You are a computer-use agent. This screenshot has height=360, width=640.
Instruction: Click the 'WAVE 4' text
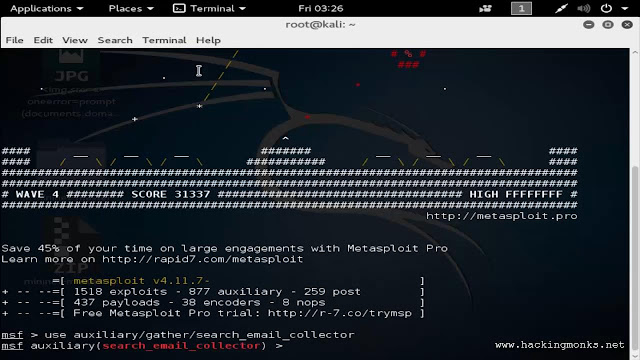point(37,194)
